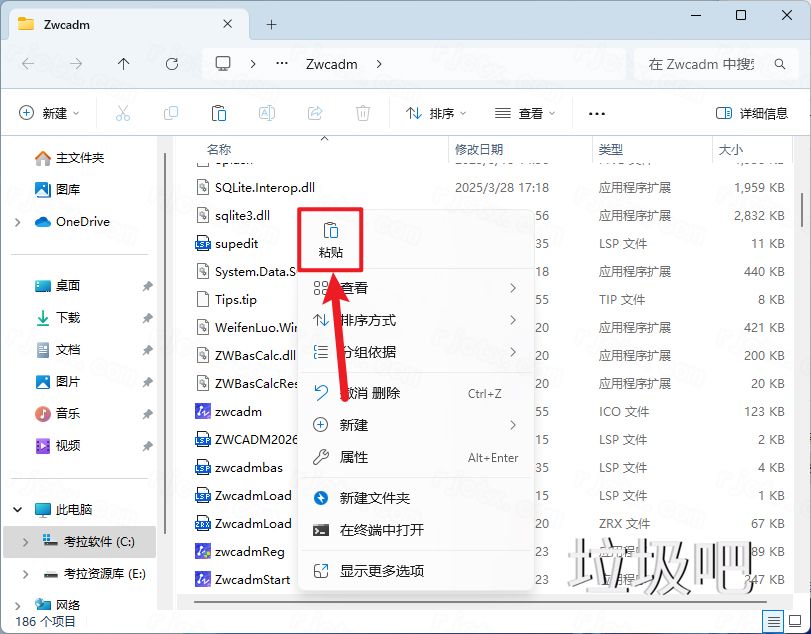The width and height of the screenshot is (811, 634).
Task: Click the Rename icon in the toolbar
Action: pyautogui.click(x=267, y=113)
